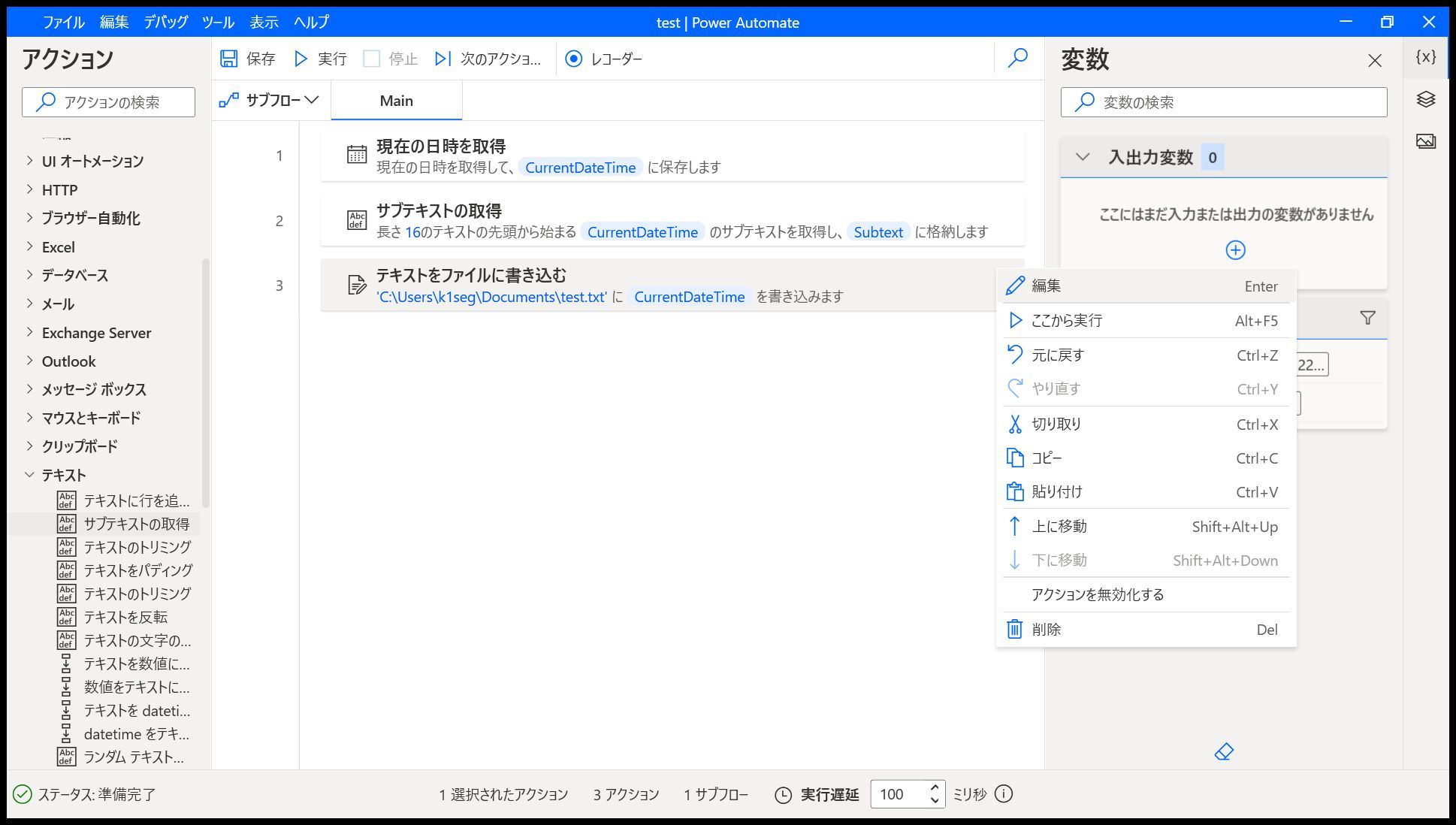Open the UI elements layers icon
This screenshot has width=1456, height=825.
[x=1426, y=99]
